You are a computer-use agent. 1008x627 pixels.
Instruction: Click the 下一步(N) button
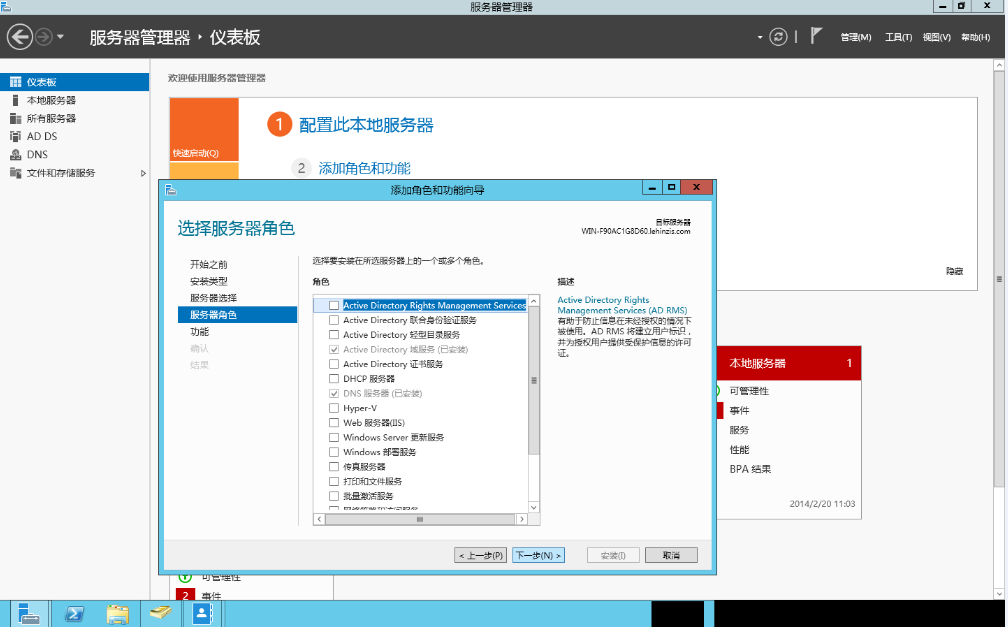(538, 555)
